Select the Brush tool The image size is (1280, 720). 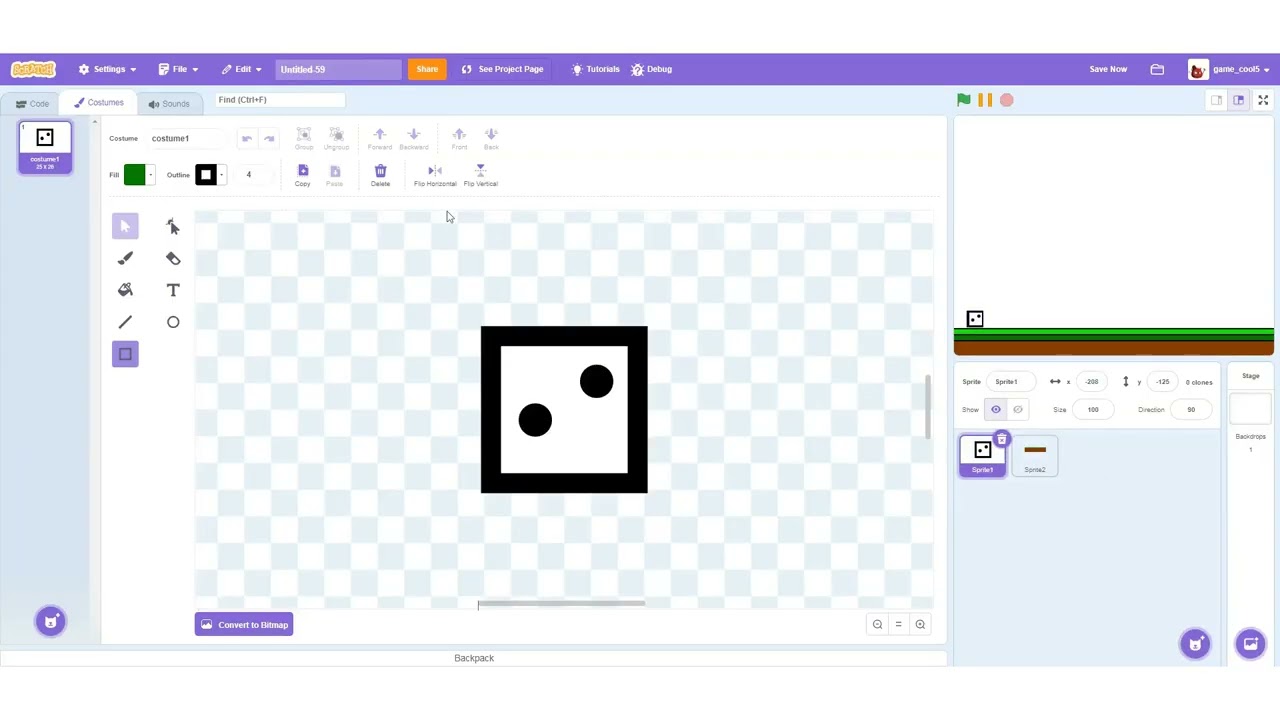point(125,258)
